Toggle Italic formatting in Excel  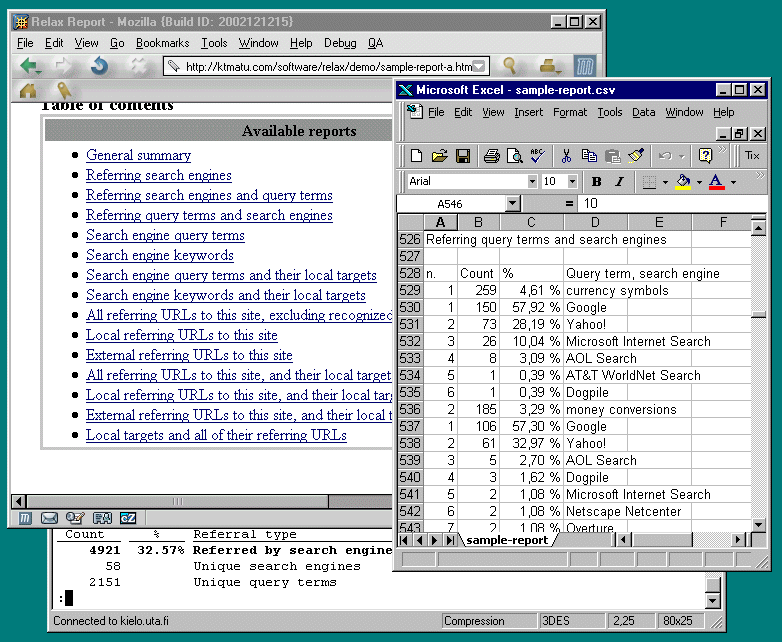click(619, 182)
